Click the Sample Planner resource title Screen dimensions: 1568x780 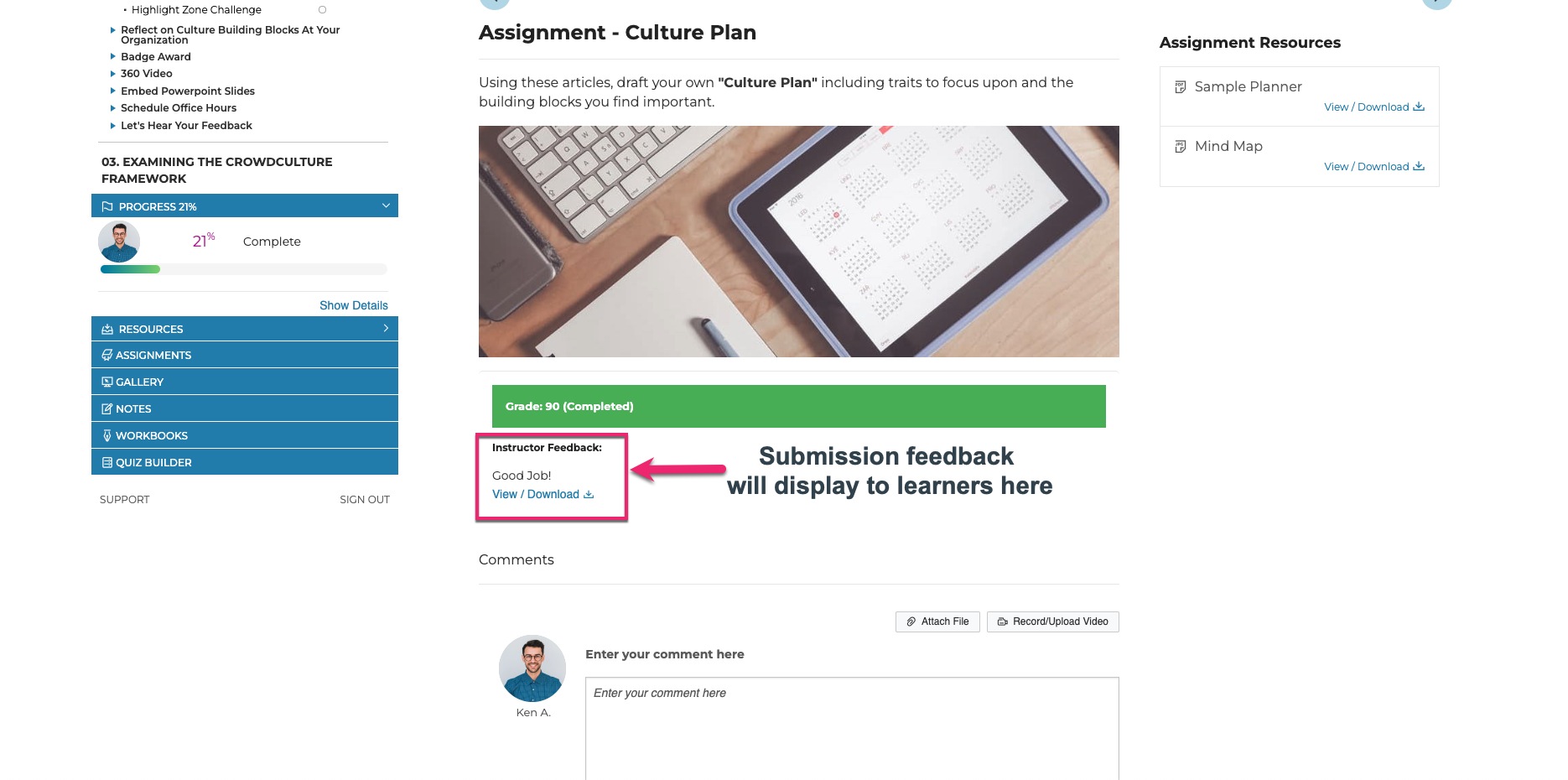pos(1248,87)
